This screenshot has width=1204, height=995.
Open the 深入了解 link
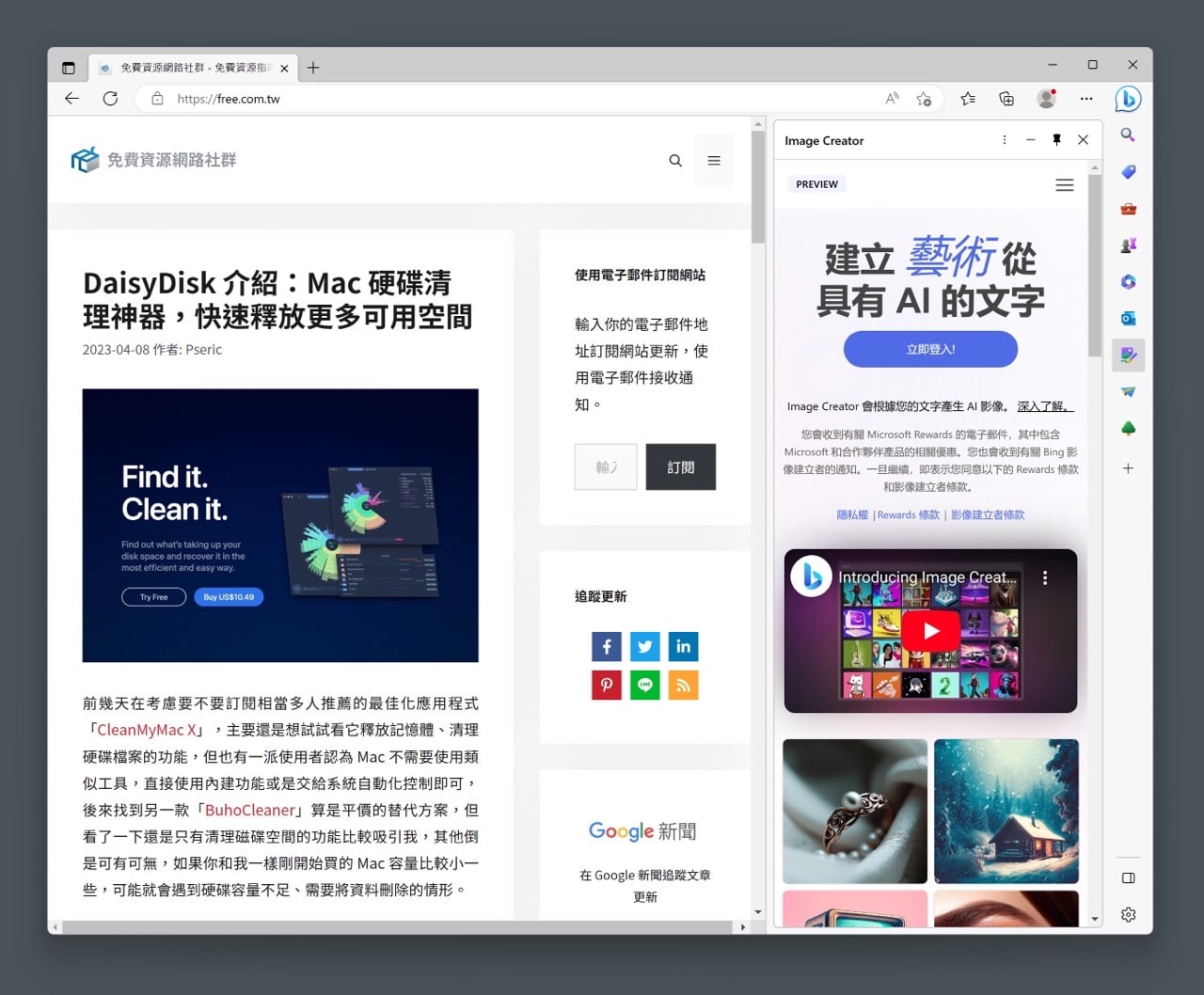[1045, 406]
